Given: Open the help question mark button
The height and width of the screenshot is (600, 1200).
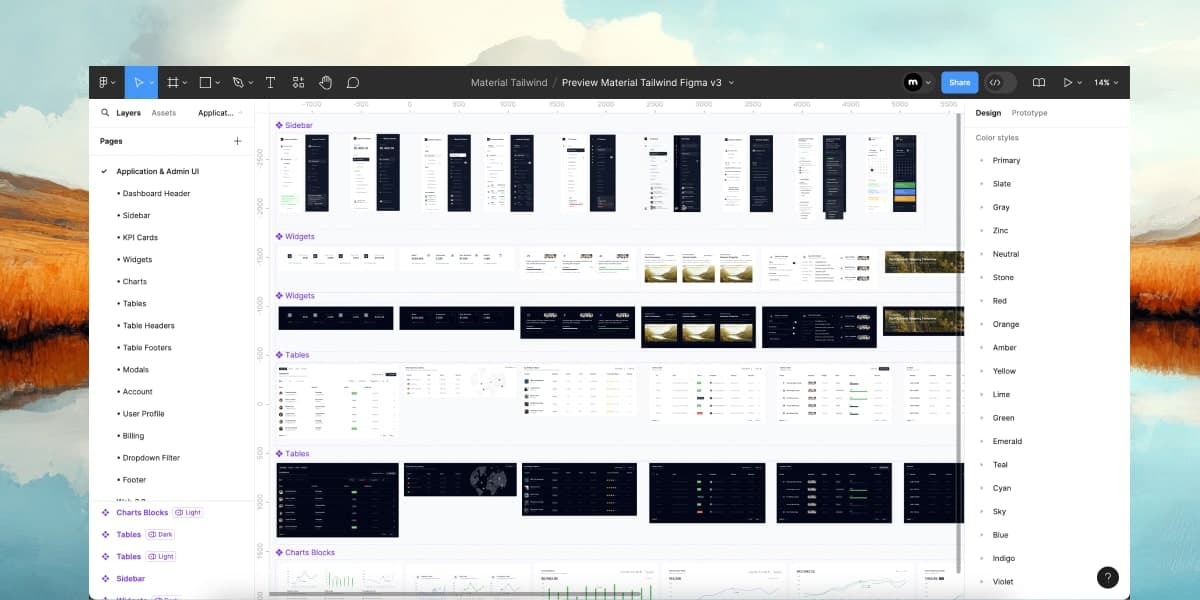Looking at the screenshot, I should pyautogui.click(x=1107, y=577).
